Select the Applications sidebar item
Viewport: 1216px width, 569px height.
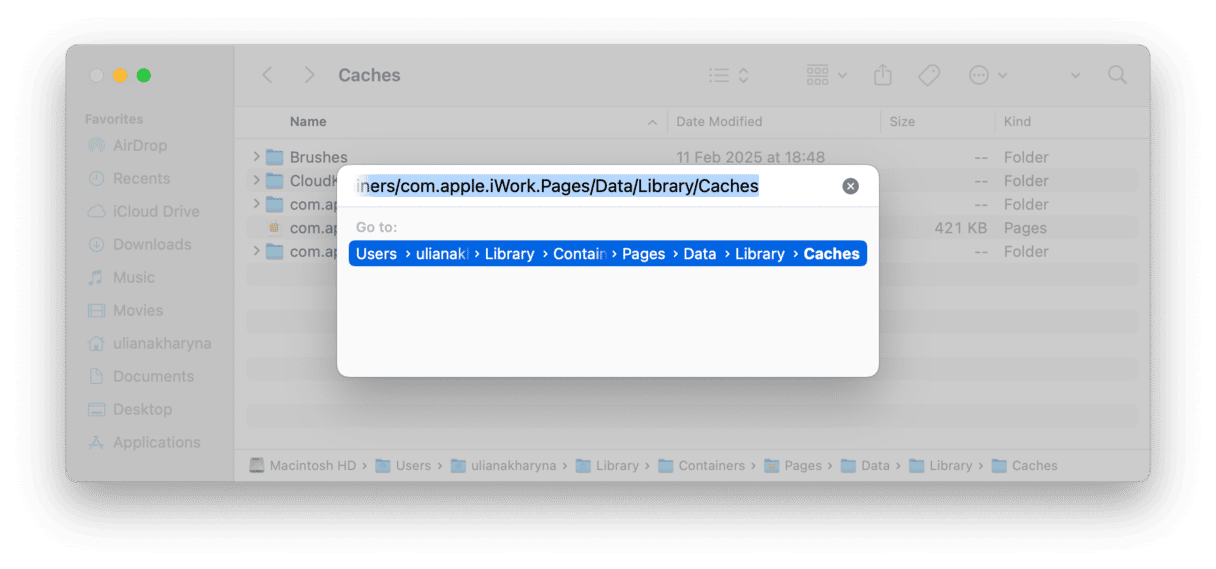pos(156,442)
